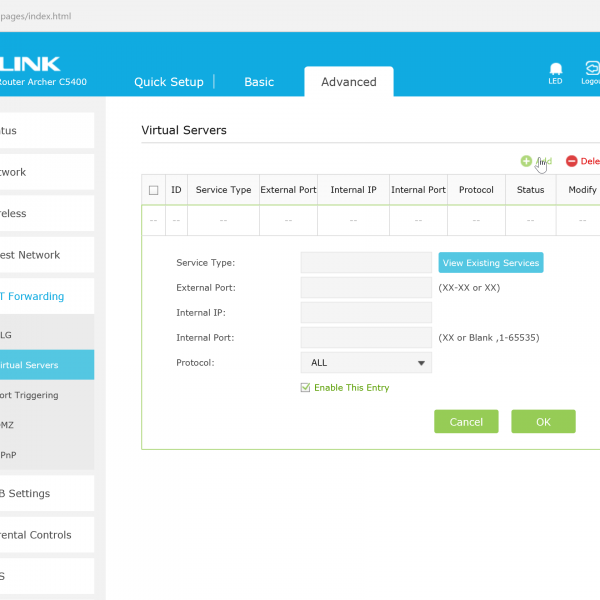Open Parental Controls in sidebar
Image resolution: width=600 pixels, height=600 pixels.
pos(40,535)
